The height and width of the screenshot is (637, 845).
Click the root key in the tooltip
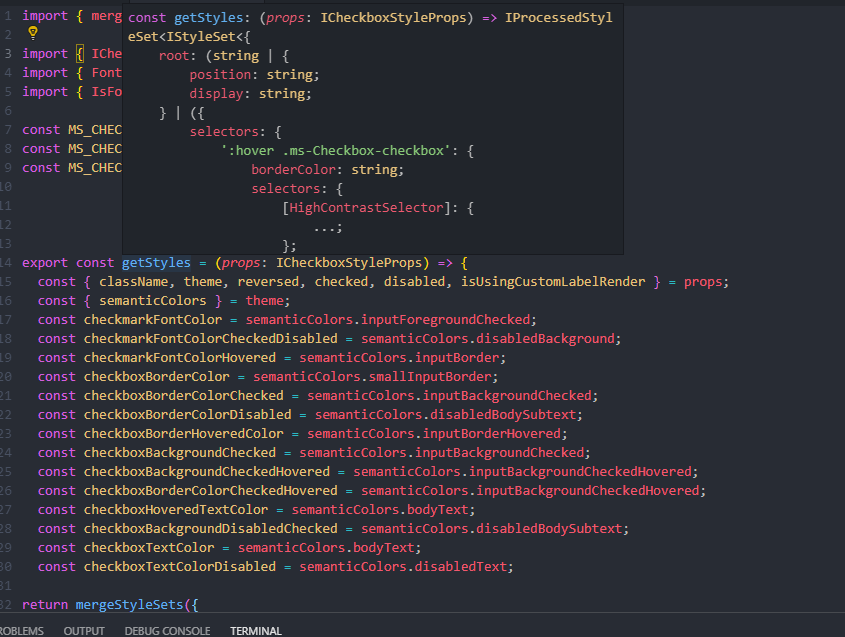tap(174, 56)
